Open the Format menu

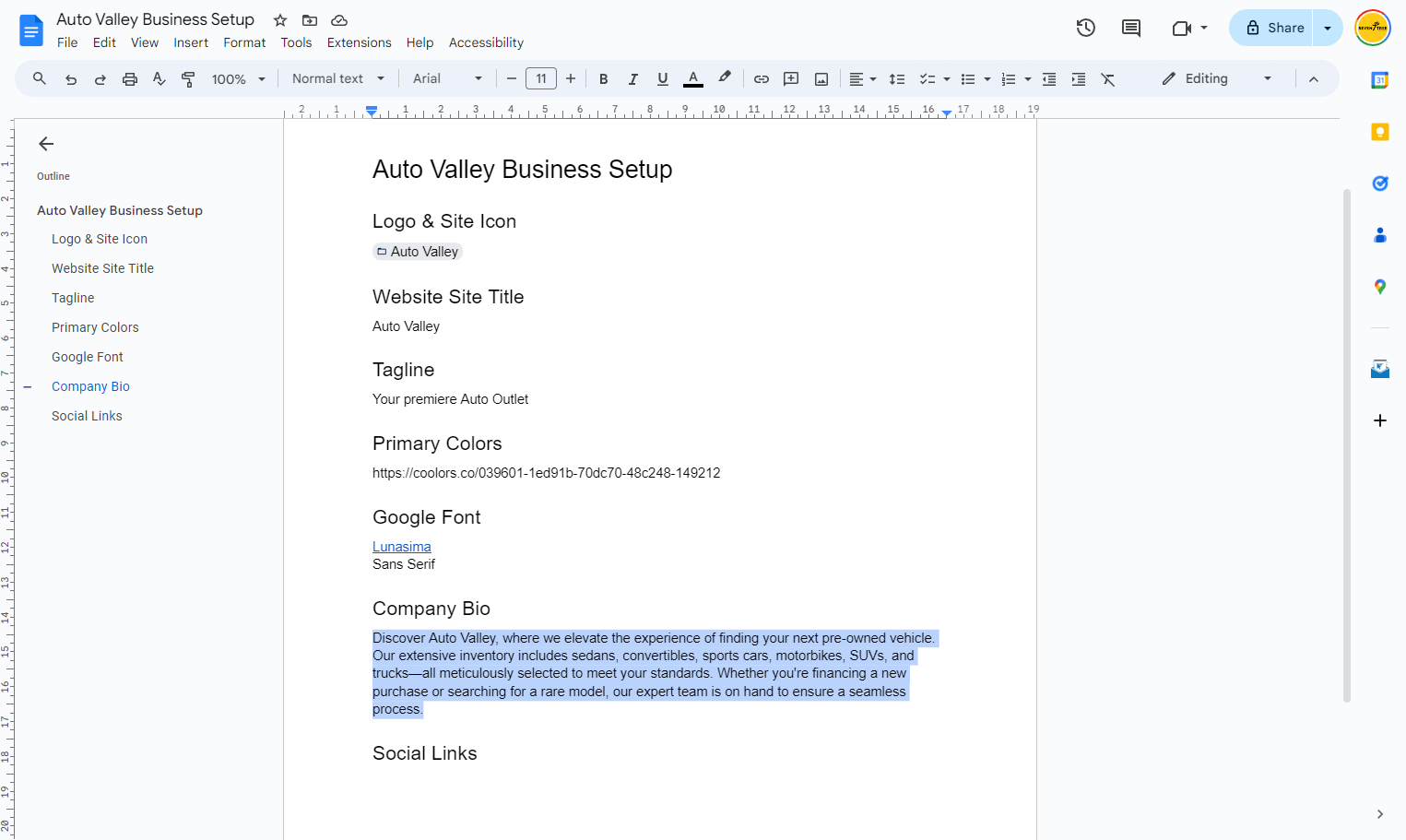(x=244, y=42)
